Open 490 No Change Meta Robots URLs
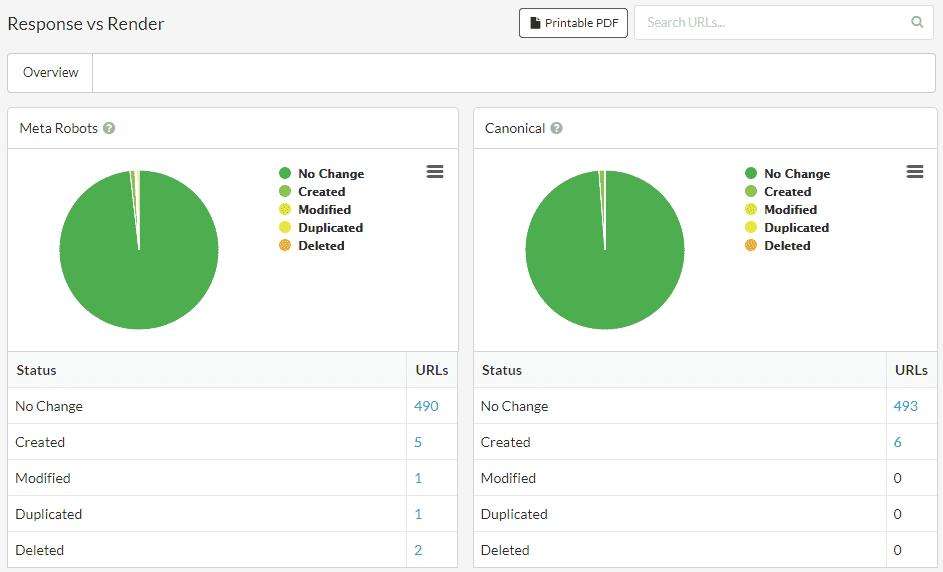 tap(426, 406)
